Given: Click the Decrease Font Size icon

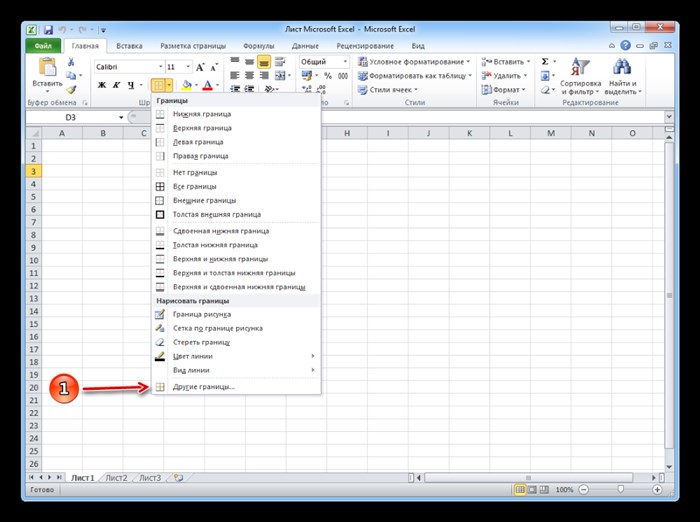Looking at the screenshot, I should click(214, 67).
